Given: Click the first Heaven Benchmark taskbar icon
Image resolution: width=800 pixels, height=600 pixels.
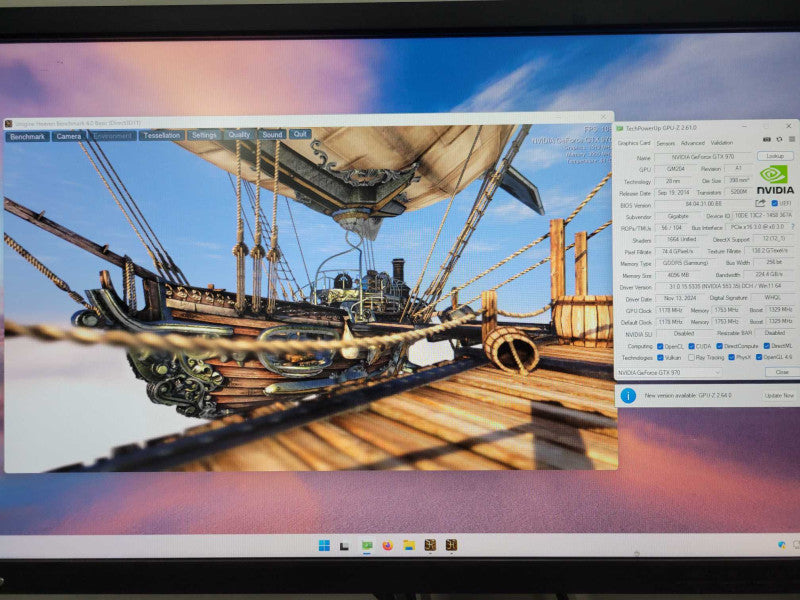Looking at the screenshot, I should click(x=430, y=545).
